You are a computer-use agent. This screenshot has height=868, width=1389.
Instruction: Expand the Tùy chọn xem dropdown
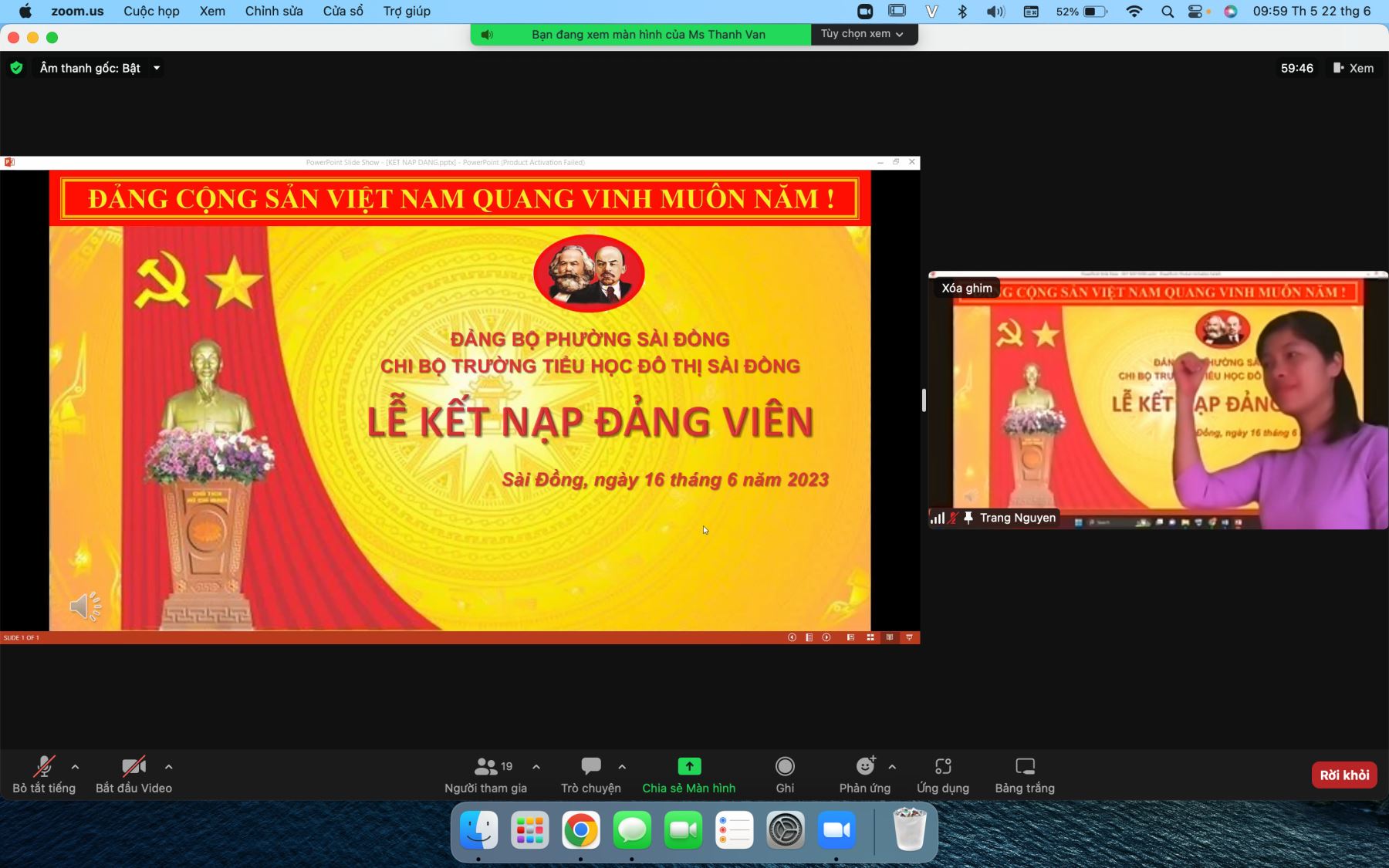pyautogui.click(x=862, y=34)
